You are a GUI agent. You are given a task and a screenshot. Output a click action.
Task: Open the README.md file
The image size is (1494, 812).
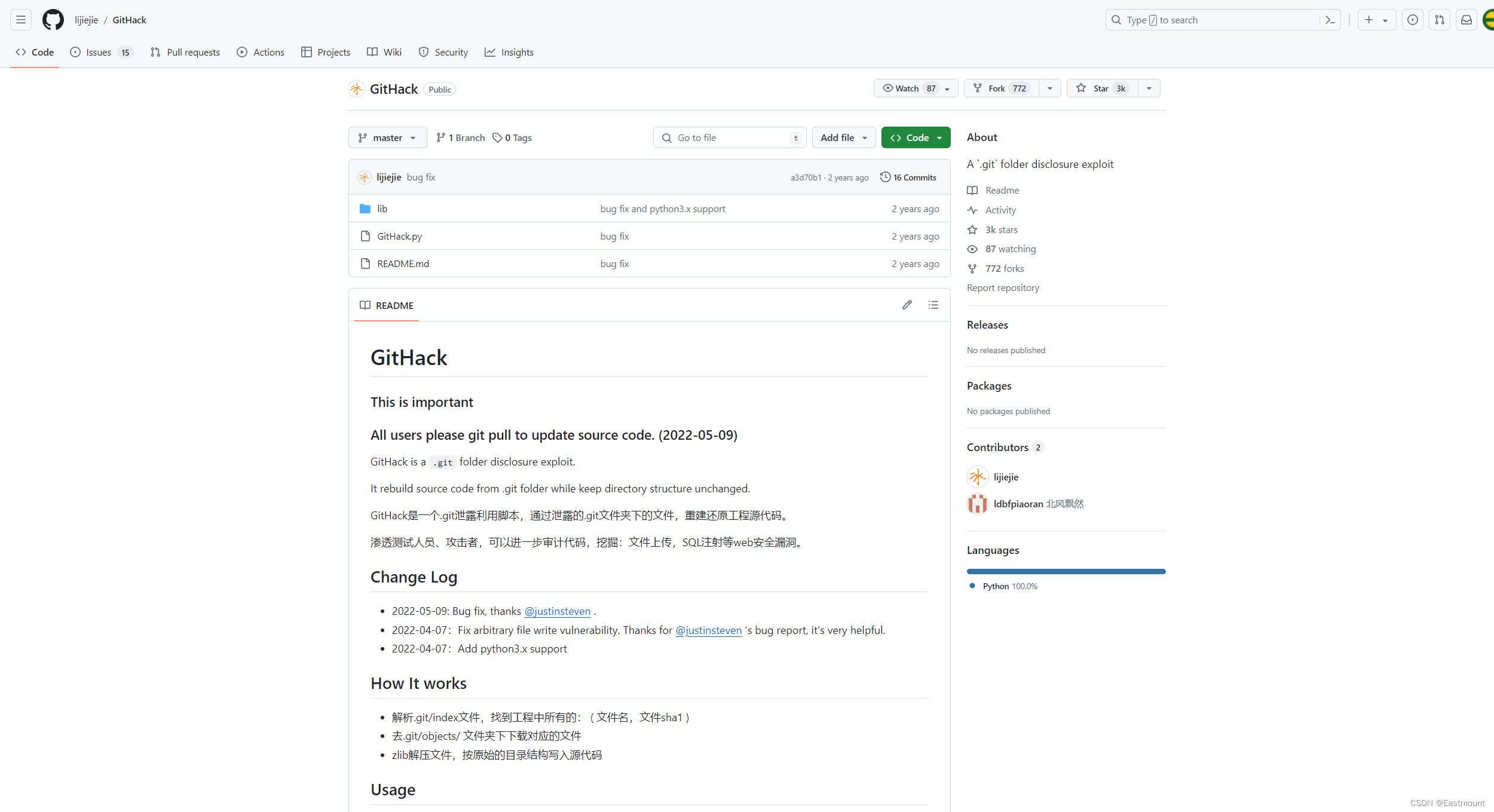coord(403,263)
